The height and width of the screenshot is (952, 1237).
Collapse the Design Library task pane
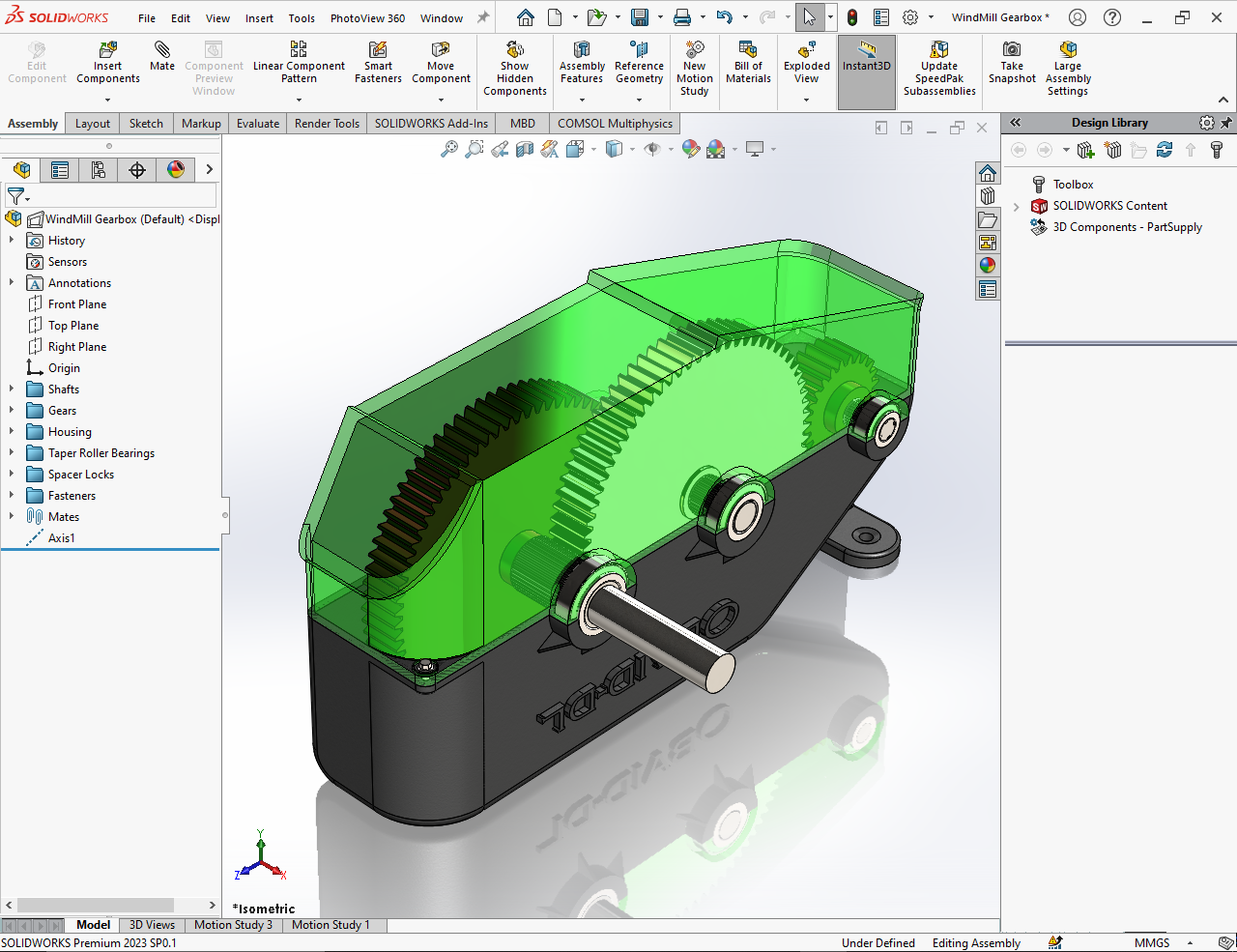pyautogui.click(x=1016, y=123)
